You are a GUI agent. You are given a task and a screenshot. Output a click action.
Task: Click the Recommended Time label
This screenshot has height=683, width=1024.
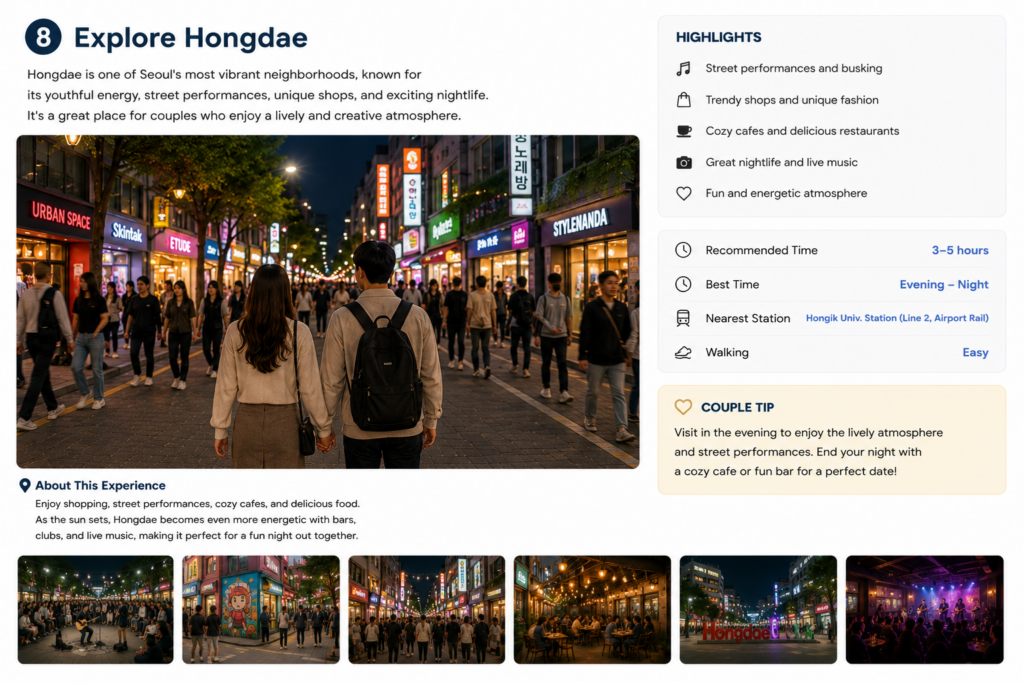(761, 250)
